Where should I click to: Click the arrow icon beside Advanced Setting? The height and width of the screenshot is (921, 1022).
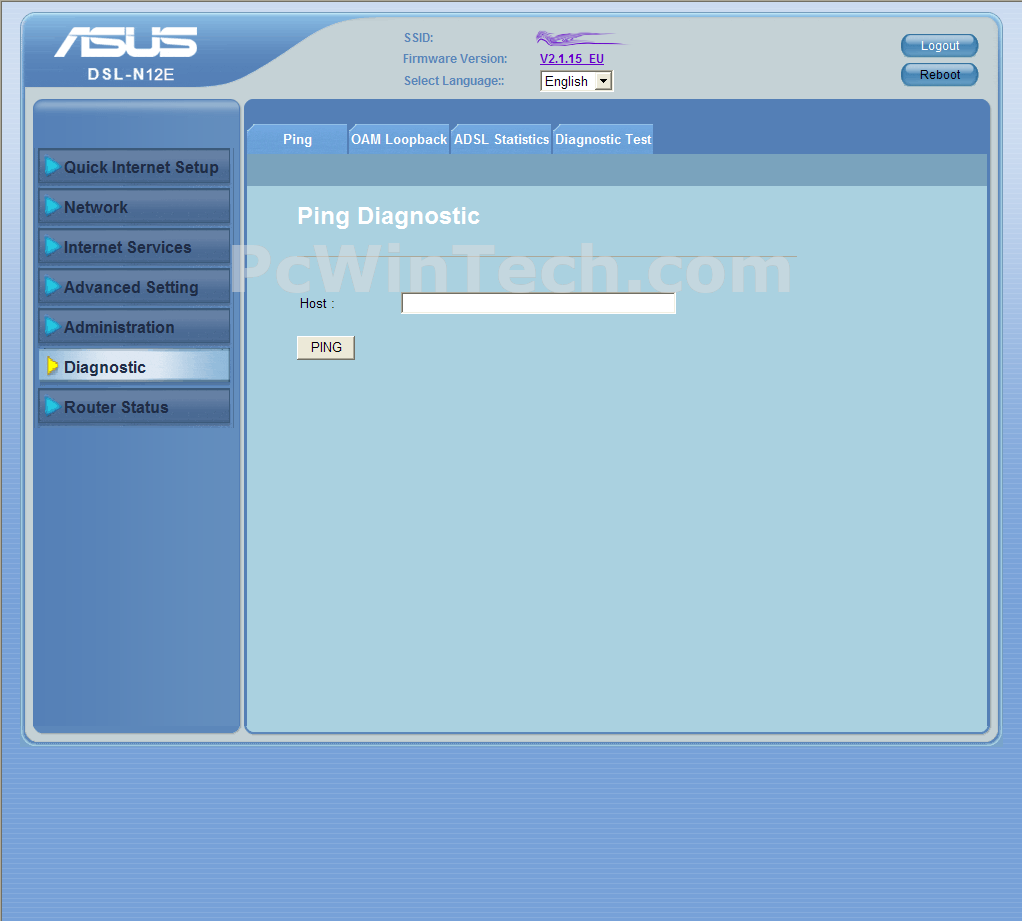click(52, 287)
